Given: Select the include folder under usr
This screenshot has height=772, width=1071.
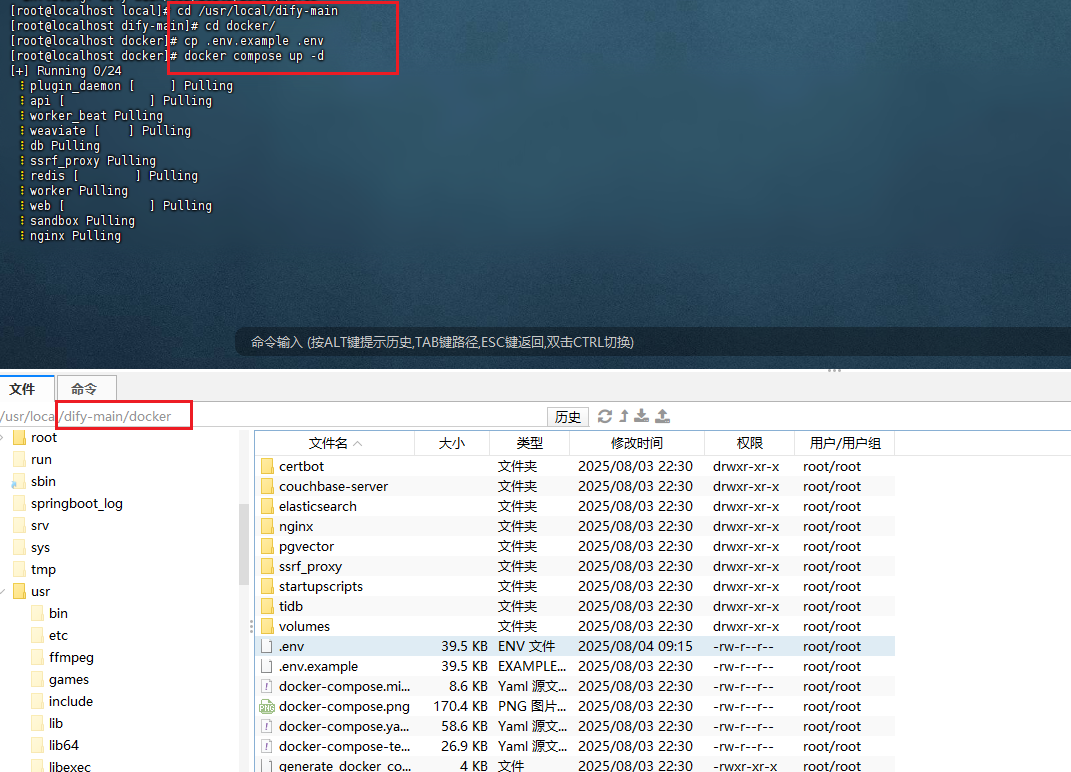Looking at the screenshot, I should pos(70,701).
